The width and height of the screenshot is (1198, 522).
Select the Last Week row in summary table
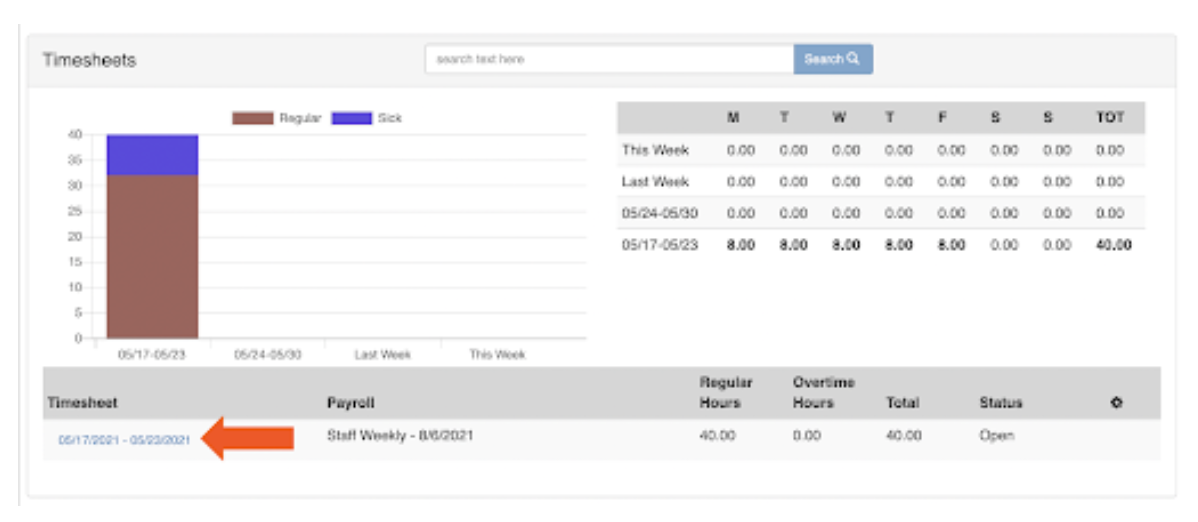click(x=655, y=182)
